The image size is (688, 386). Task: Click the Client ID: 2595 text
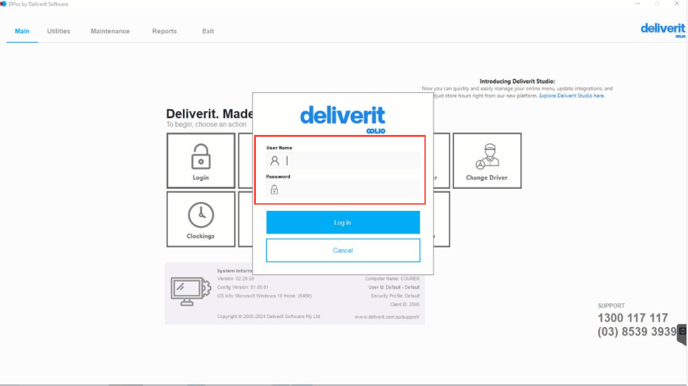click(405, 304)
